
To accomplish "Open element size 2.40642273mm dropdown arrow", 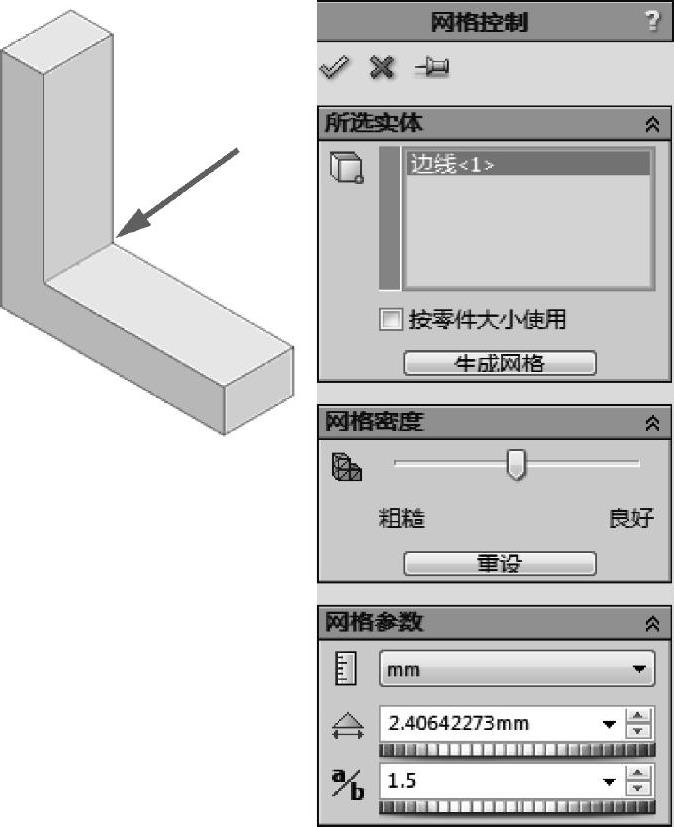I will pyautogui.click(x=609, y=725).
